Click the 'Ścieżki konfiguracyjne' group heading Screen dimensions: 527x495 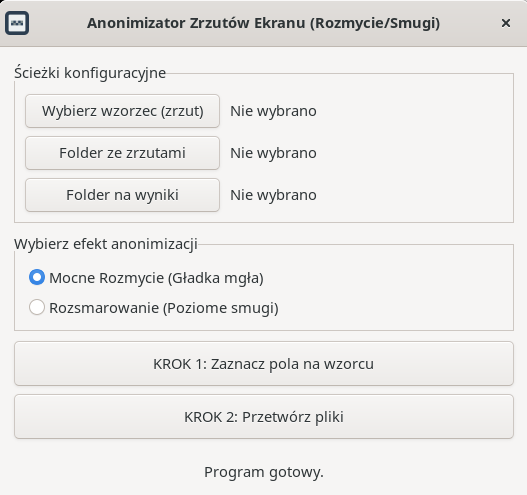[x=90, y=73]
